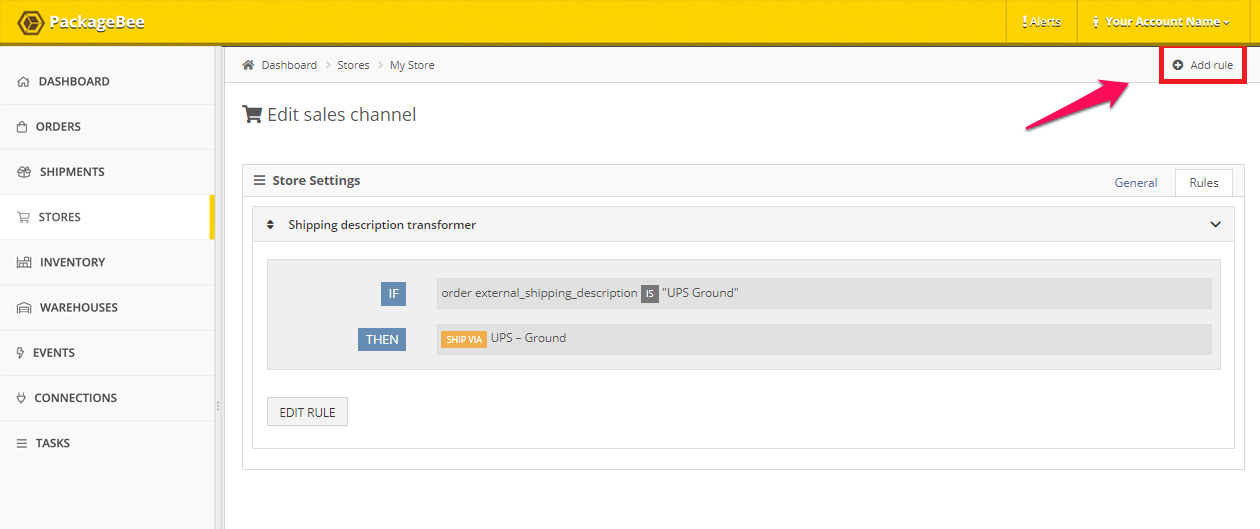This screenshot has height=529, width=1260.
Task: Click the IF condition label
Action: click(393, 294)
